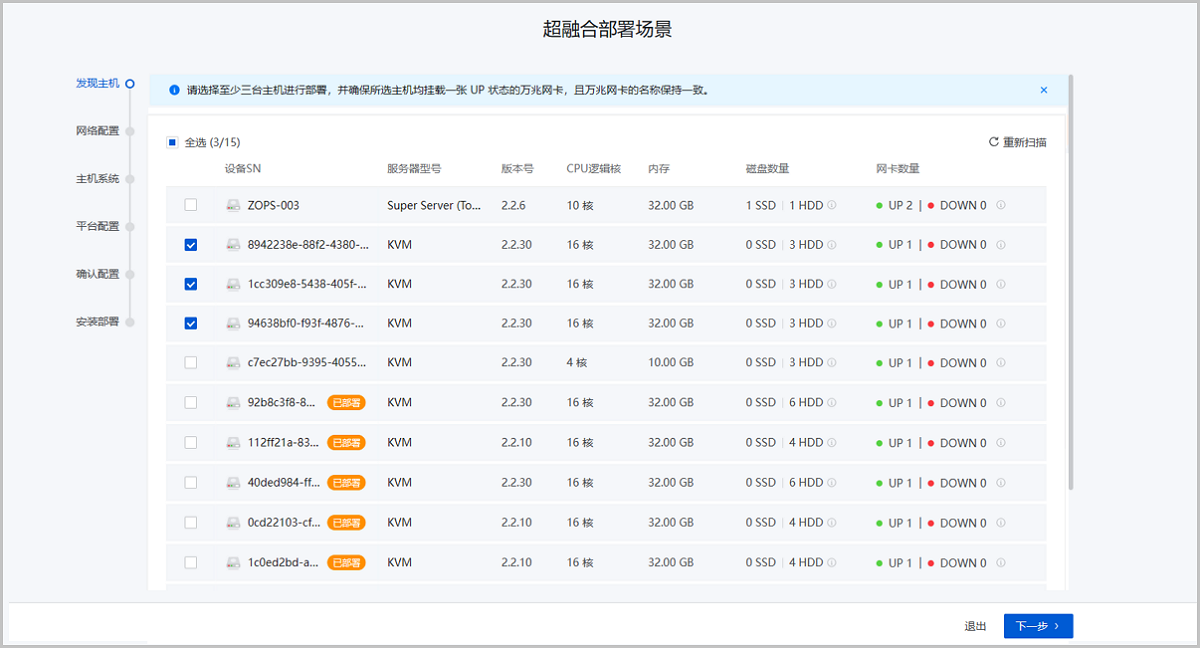Click disk info icon in c7ec27bb row
Viewport: 1200px width, 648px height.
click(x=832, y=363)
